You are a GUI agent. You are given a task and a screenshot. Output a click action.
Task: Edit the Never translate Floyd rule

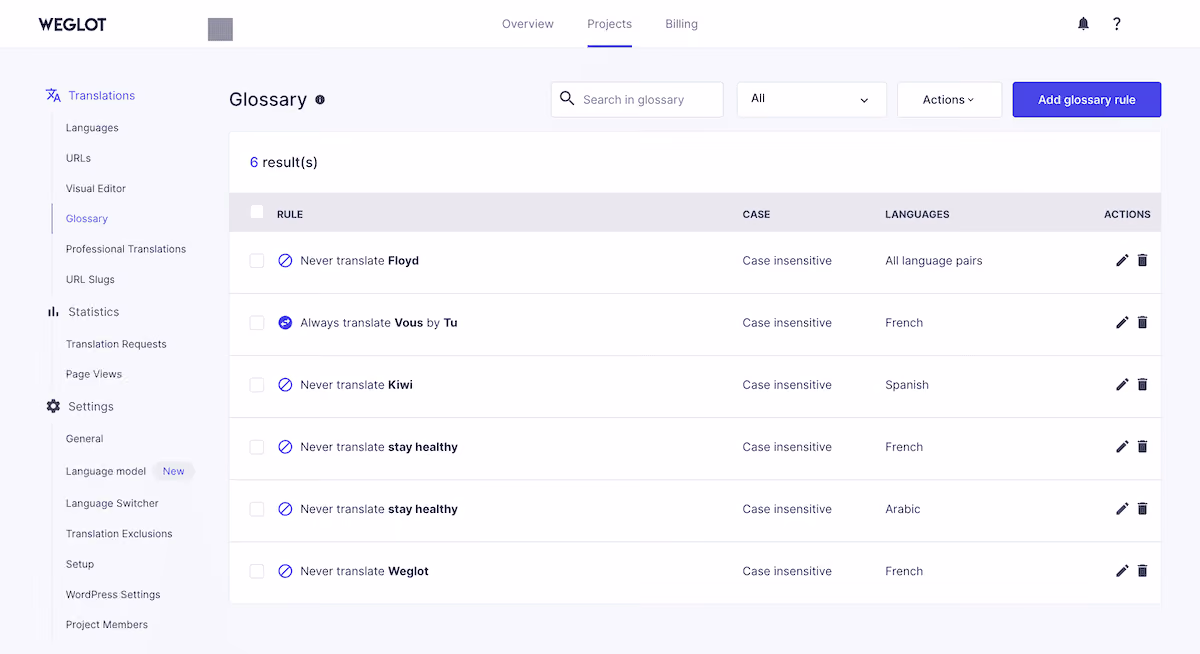pyautogui.click(x=1122, y=261)
